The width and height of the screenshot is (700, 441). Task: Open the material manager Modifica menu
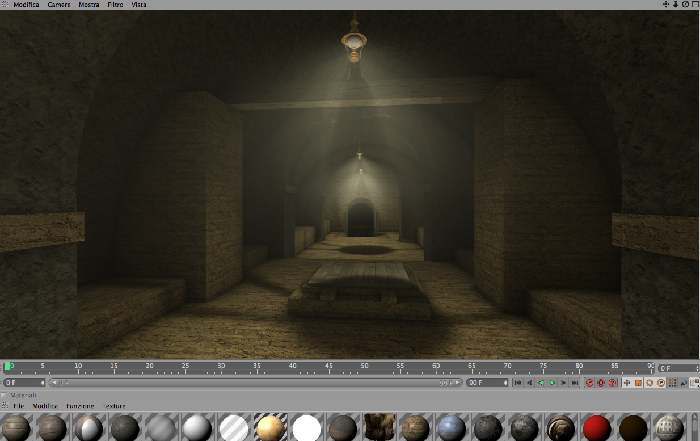point(45,406)
